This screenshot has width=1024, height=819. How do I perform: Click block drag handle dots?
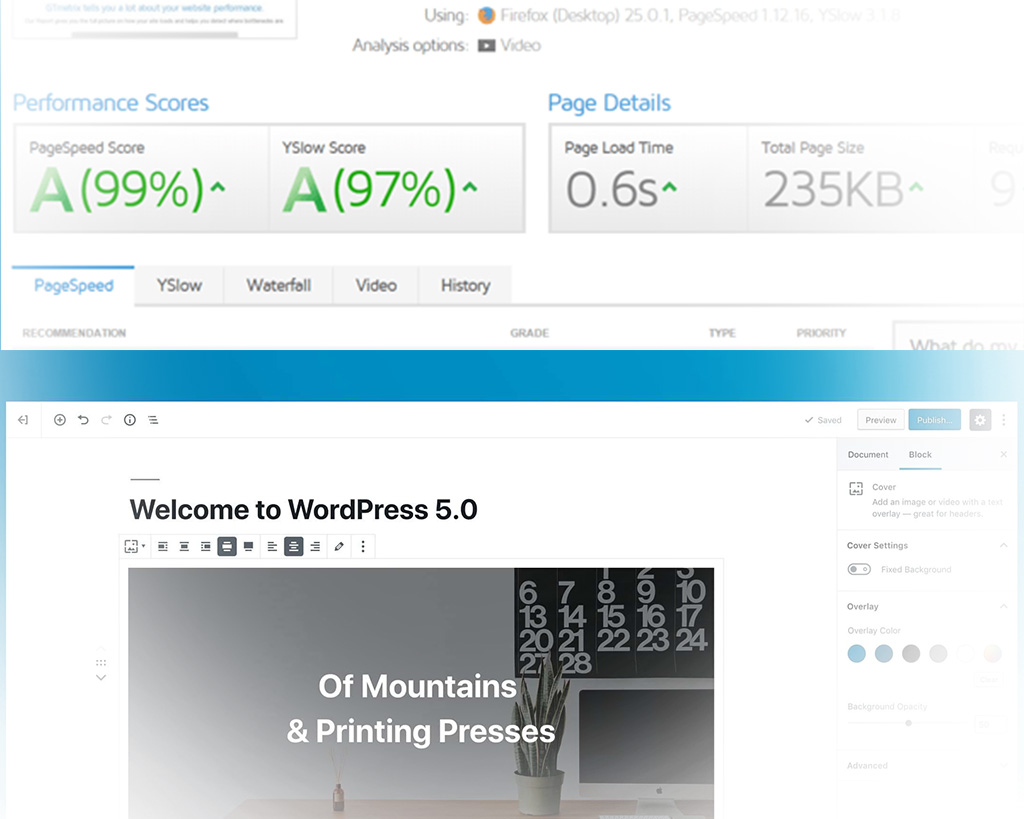coord(101,663)
